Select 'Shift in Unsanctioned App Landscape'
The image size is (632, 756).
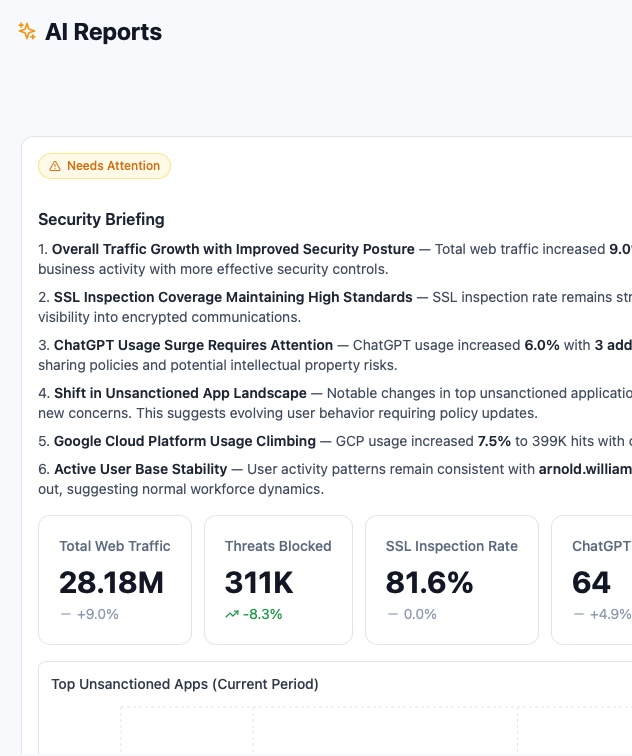coord(180,393)
